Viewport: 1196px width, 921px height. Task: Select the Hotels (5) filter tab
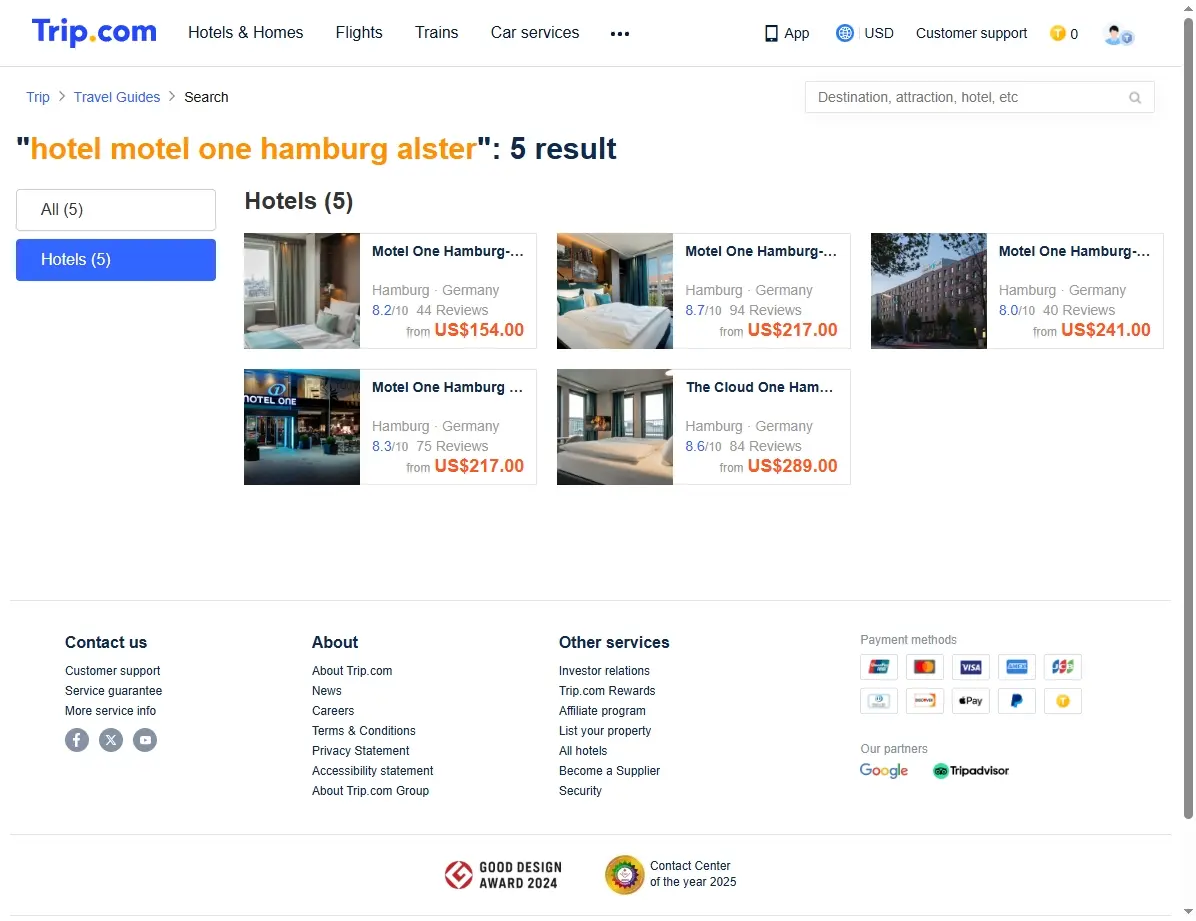pos(116,260)
